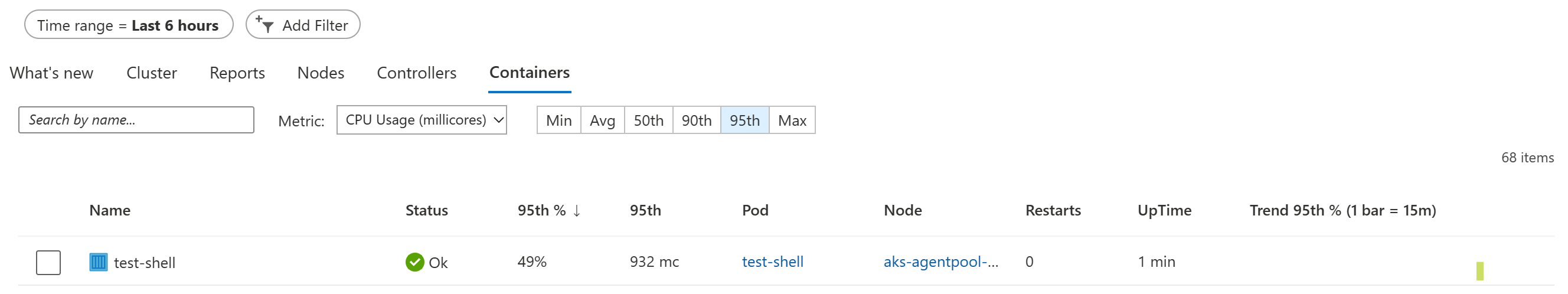Switch to the Nodes tab

(321, 73)
